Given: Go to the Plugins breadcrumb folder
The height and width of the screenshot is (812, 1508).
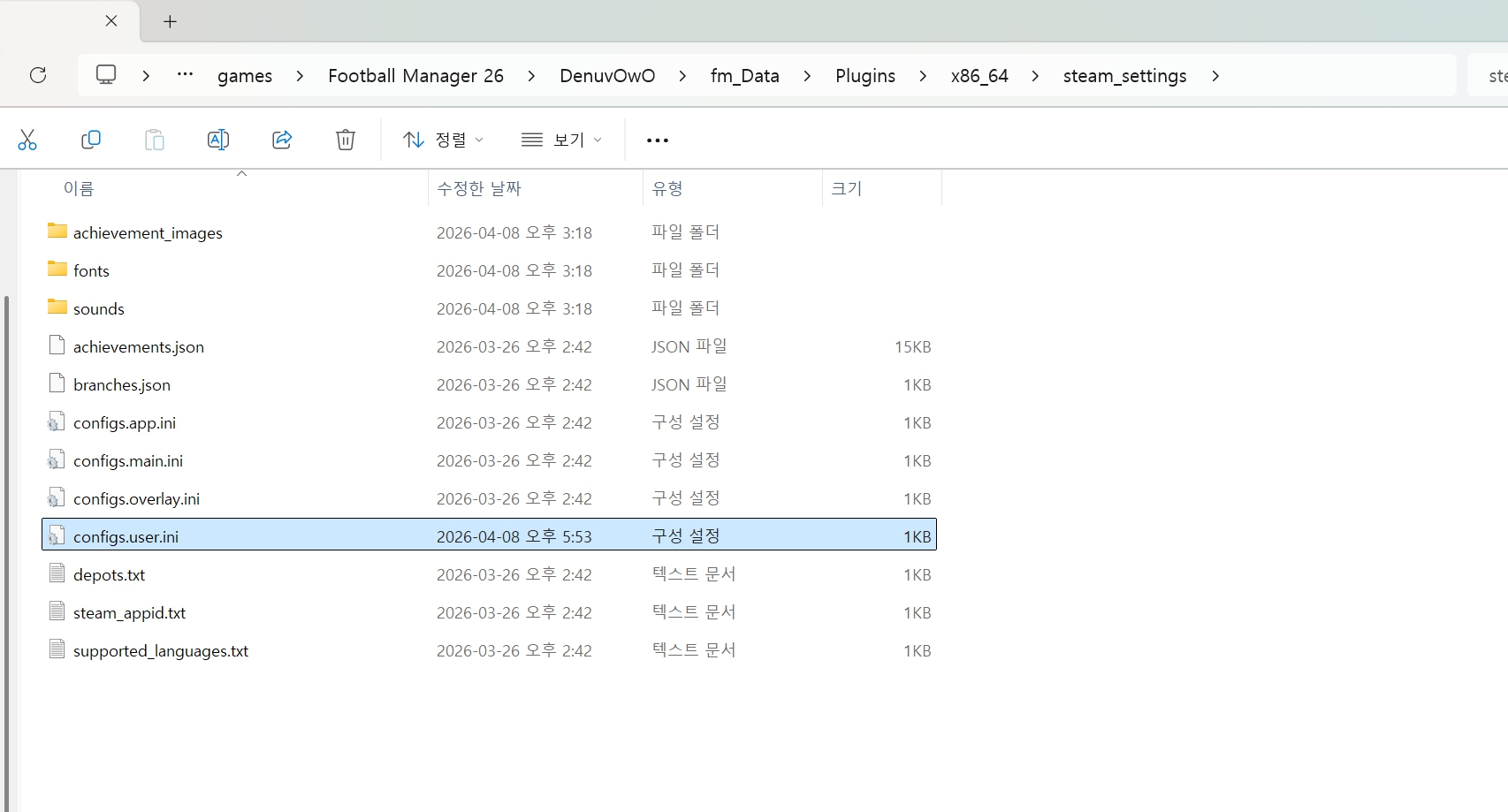Looking at the screenshot, I should 864,76.
